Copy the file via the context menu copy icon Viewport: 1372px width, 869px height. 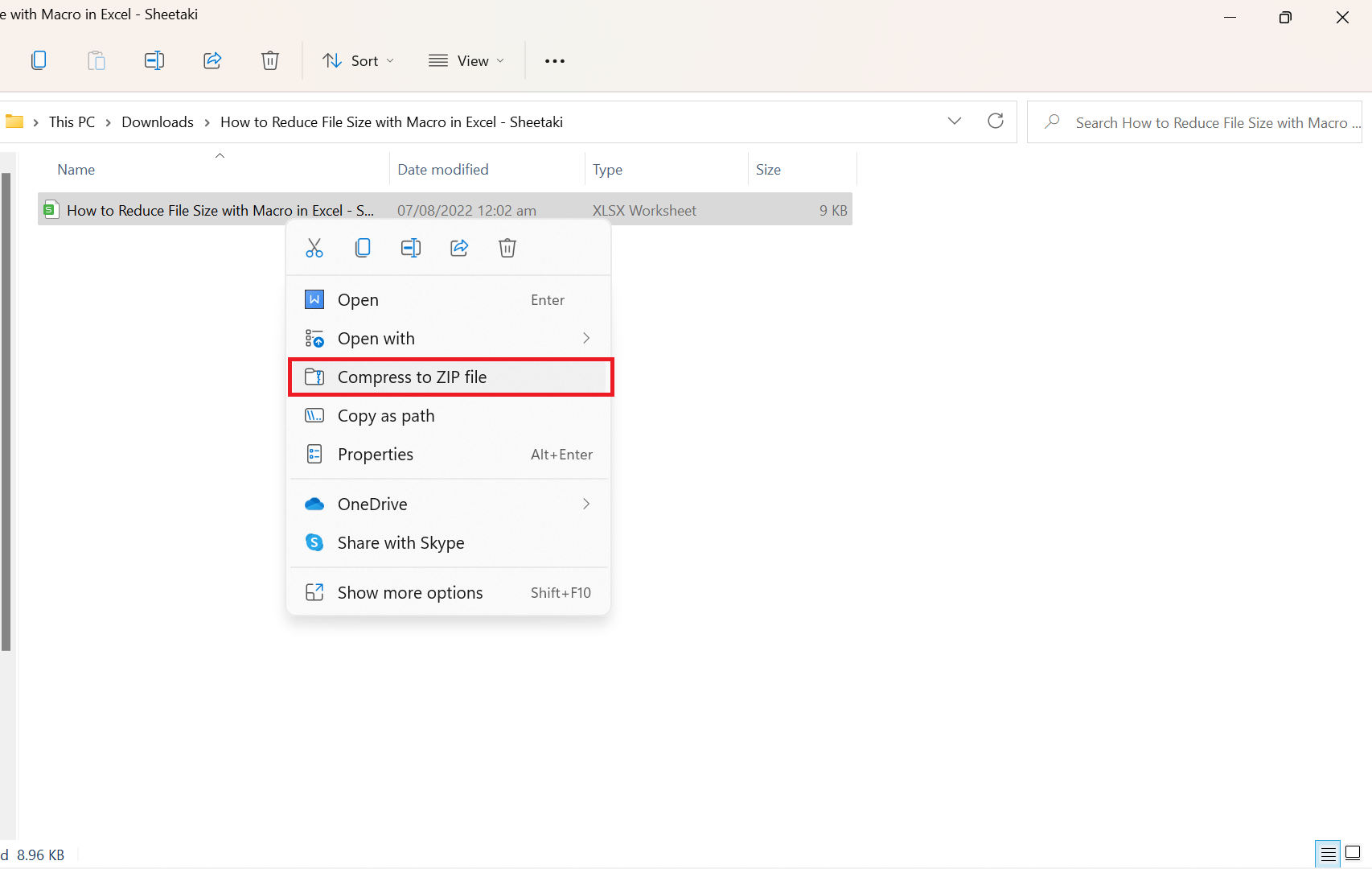tap(363, 247)
